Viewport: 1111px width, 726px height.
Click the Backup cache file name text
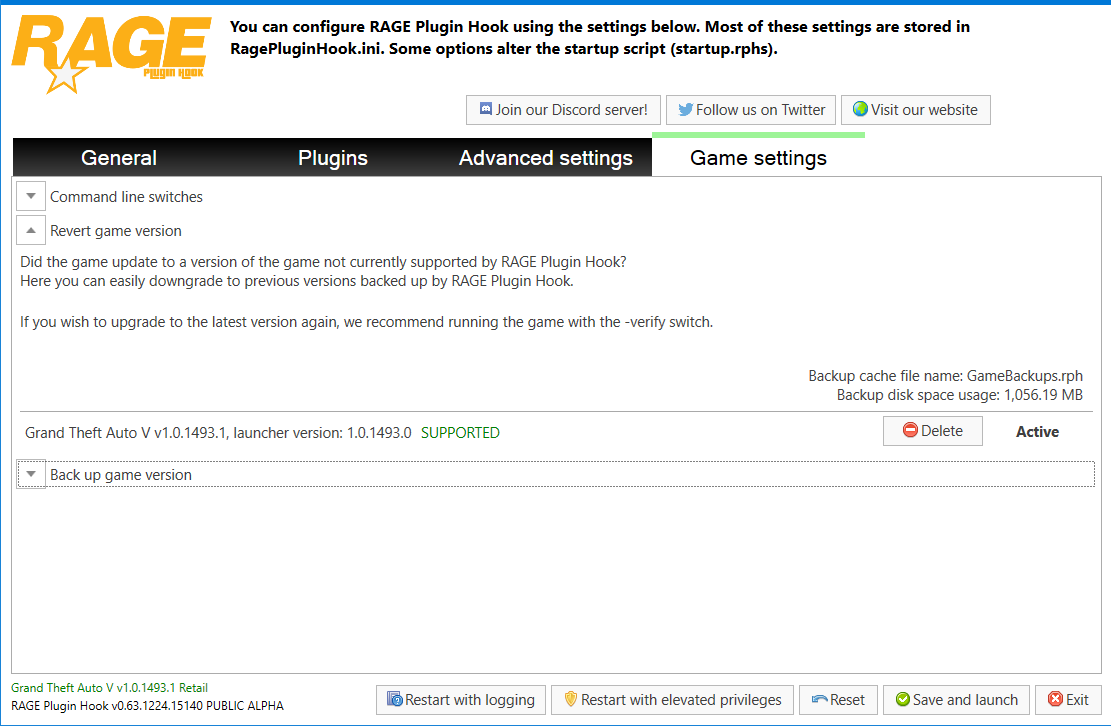[x=945, y=375]
